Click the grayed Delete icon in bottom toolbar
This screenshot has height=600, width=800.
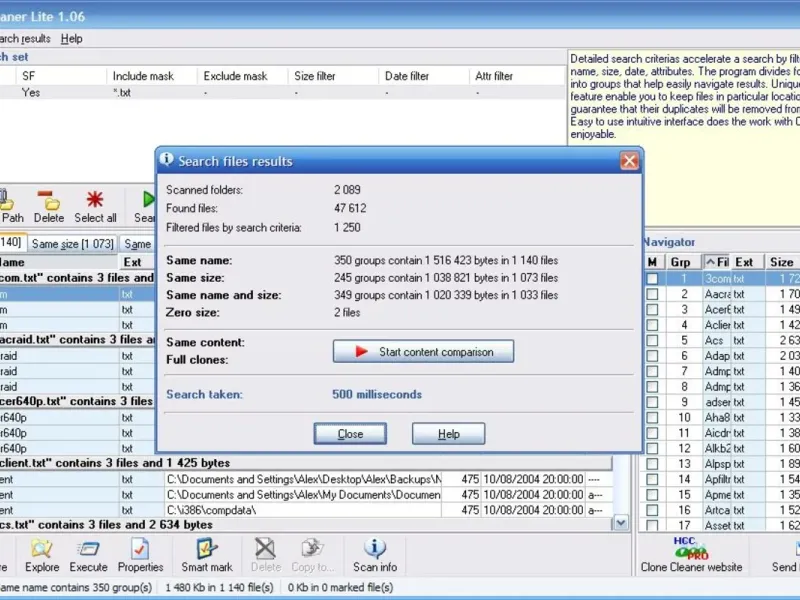click(x=265, y=549)
